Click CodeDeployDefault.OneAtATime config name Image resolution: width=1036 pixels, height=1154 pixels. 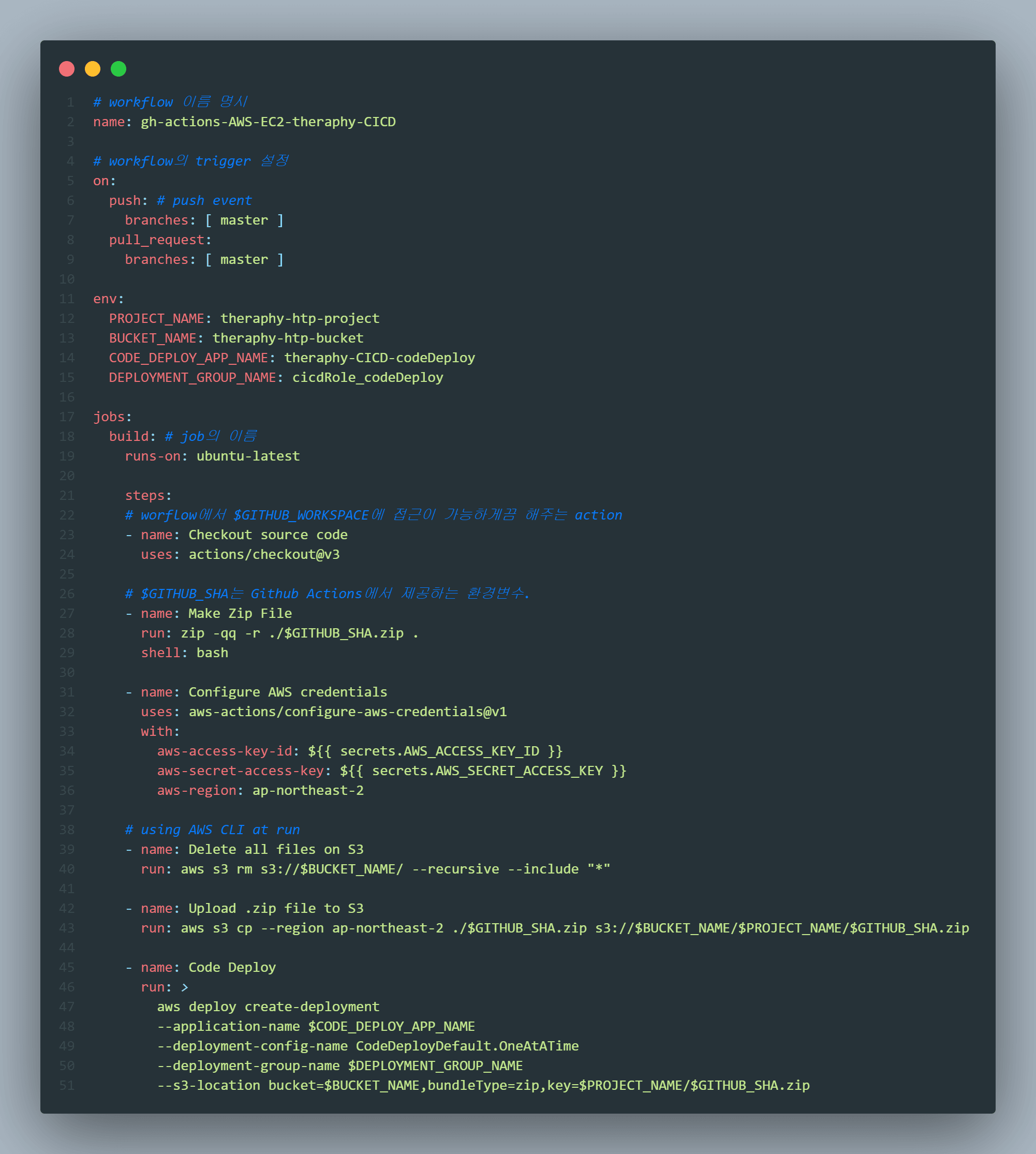click(467, 1046)
